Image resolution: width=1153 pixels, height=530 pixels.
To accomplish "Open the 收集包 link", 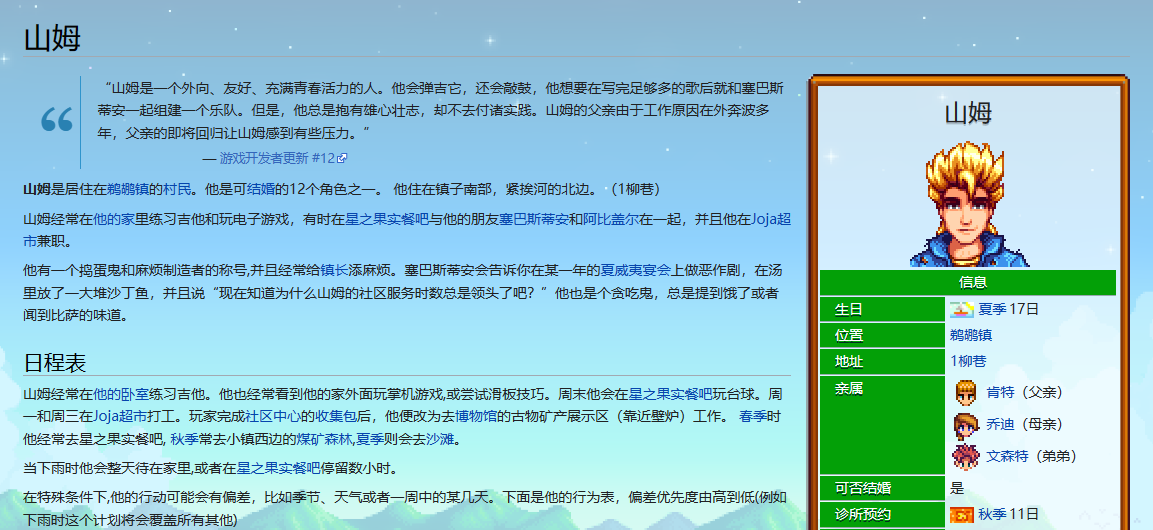I will [336, 416].
